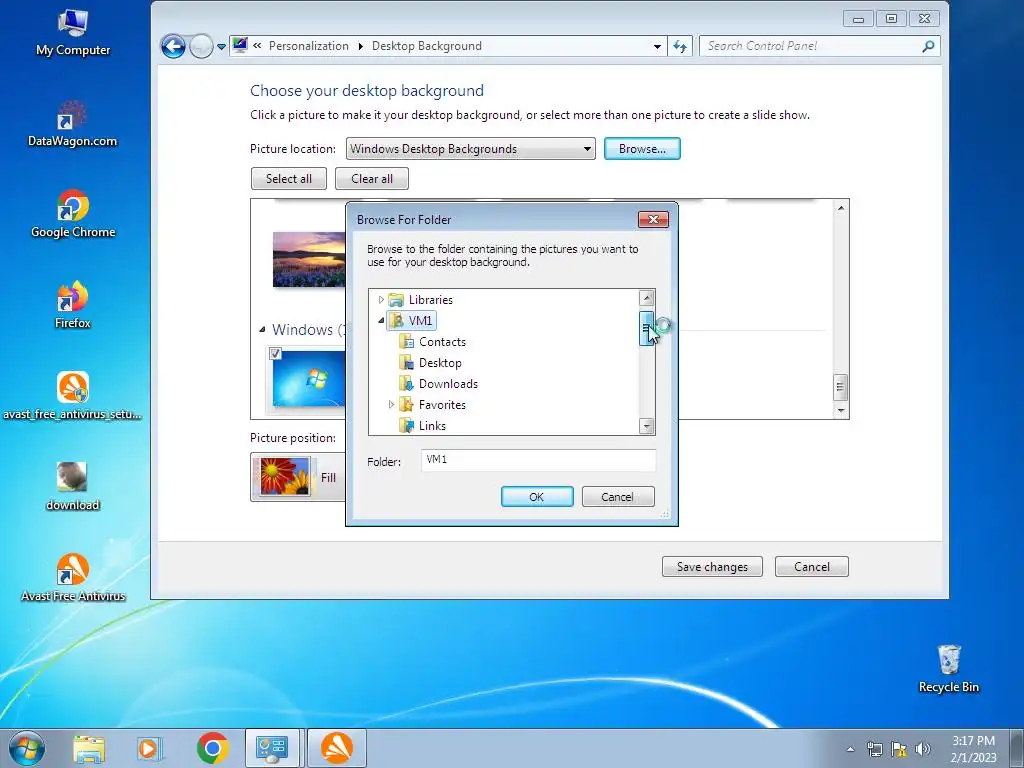1024x768 pixels.
Task: Open the Avast Free Antivirus desktop shortcut
Action: [x=72, y=577]
